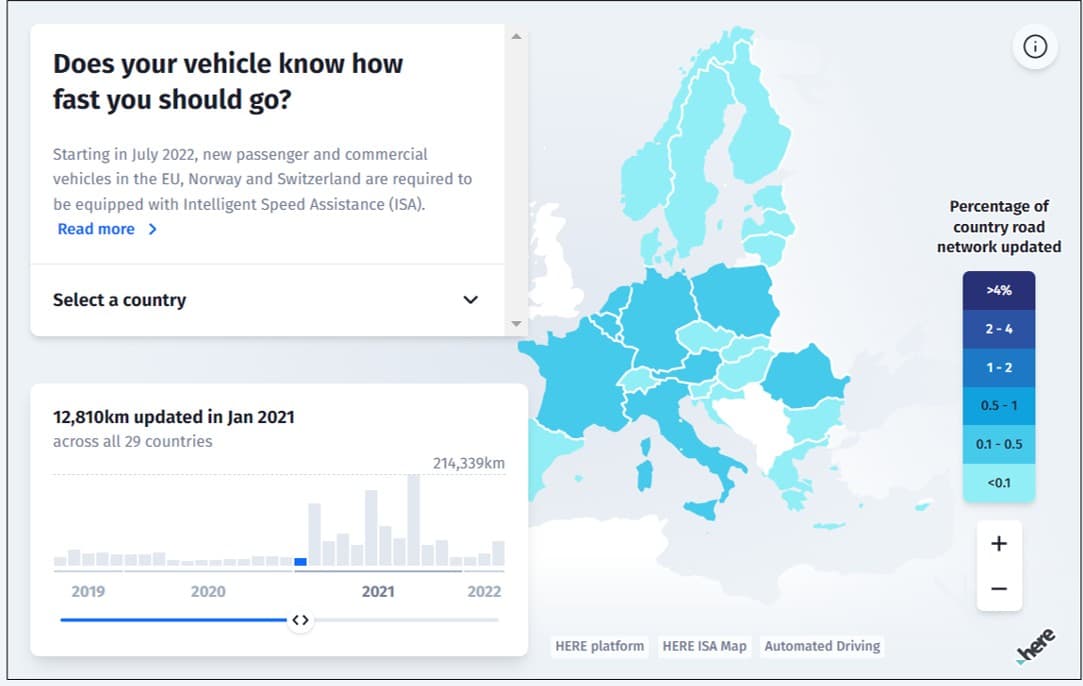The image size is (1083, 686).
Task: Click the panel scrollbar up arrow
Action: pos(516,37)
